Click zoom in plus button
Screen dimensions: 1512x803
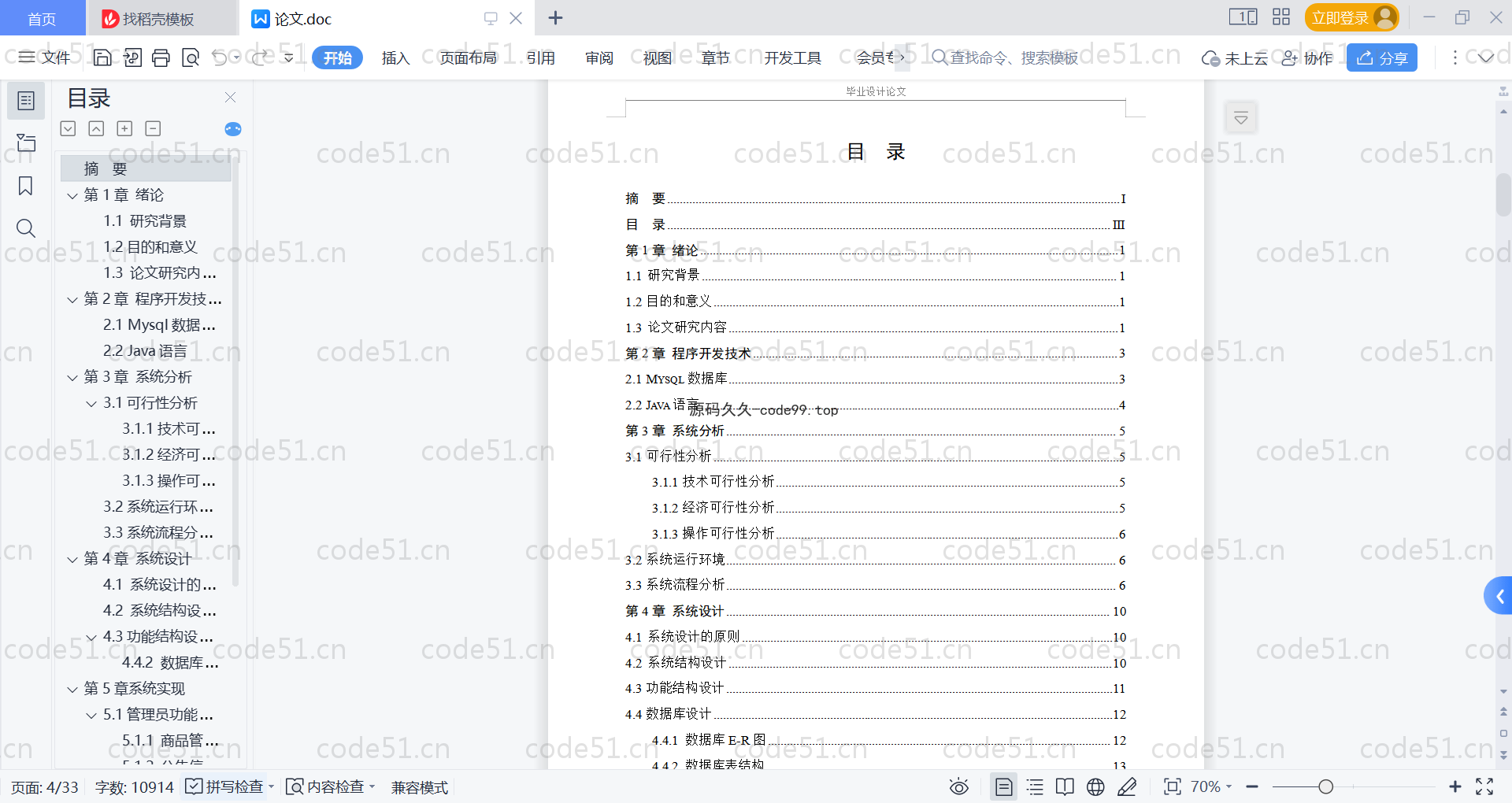(1455, 786)
